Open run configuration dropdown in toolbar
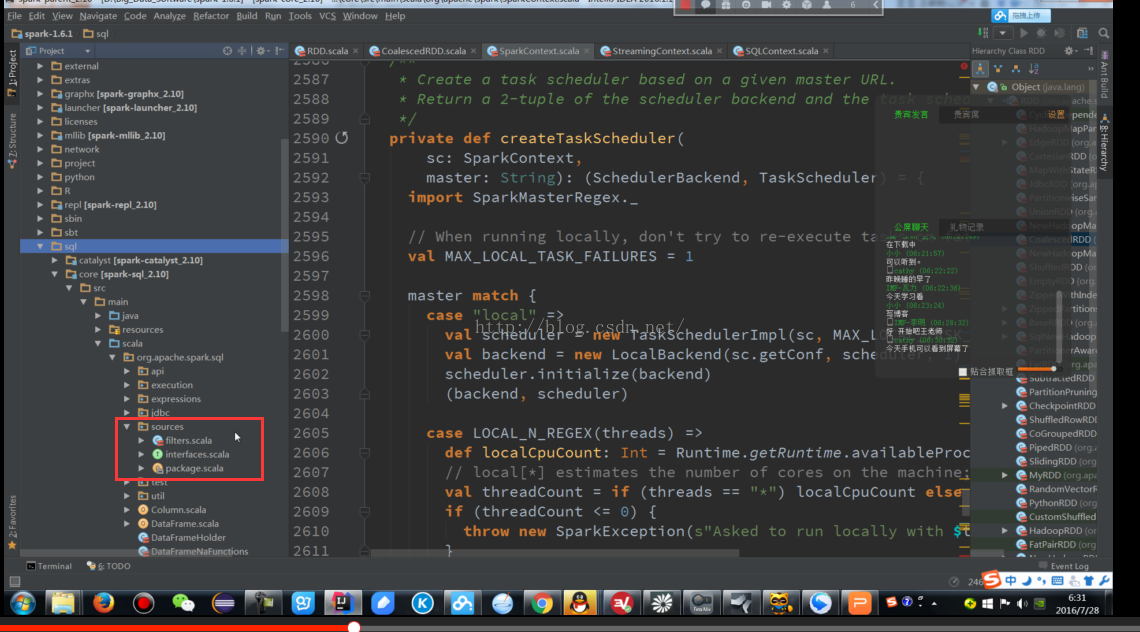The image size is (1140, 632). coord(1003,33)
